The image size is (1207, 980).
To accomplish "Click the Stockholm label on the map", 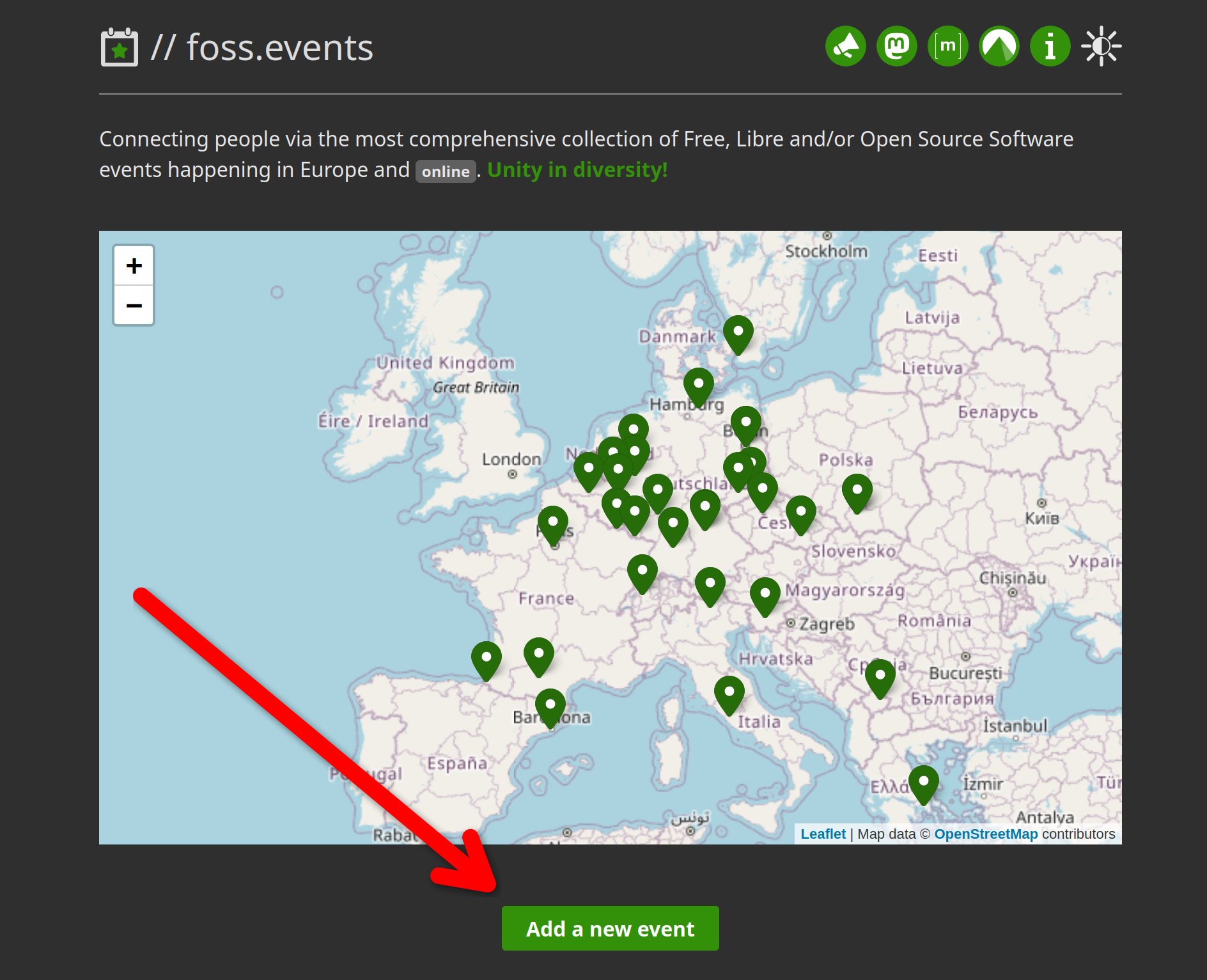I will (826, 251).
